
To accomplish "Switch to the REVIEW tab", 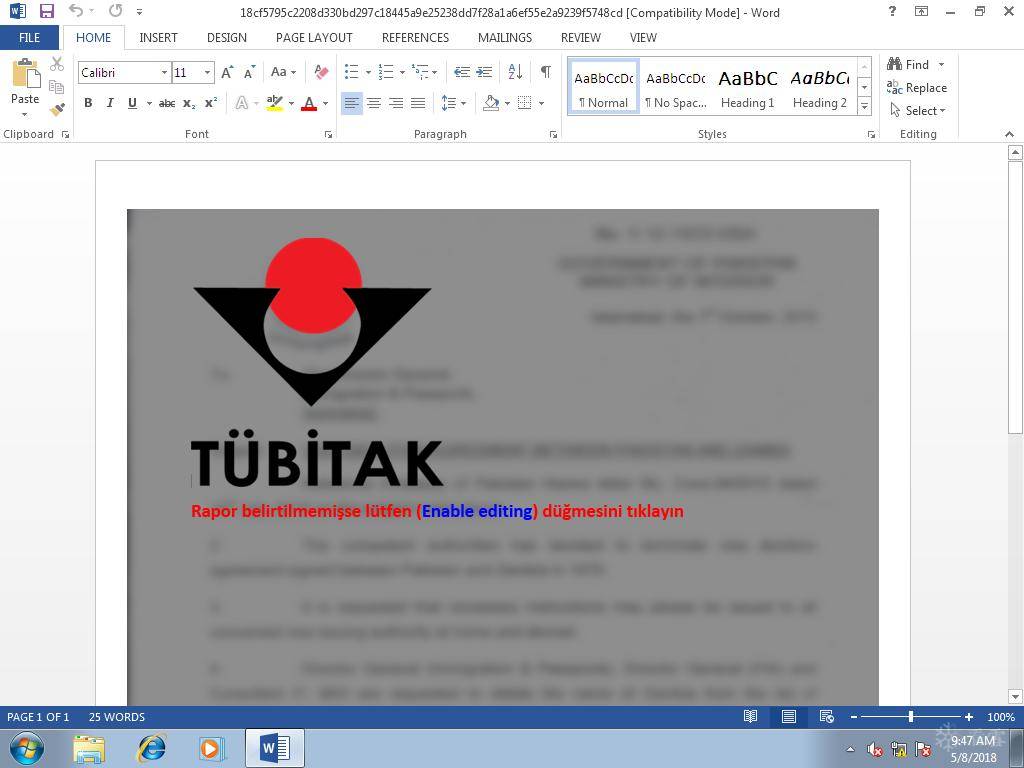I will tap(581, 38).
